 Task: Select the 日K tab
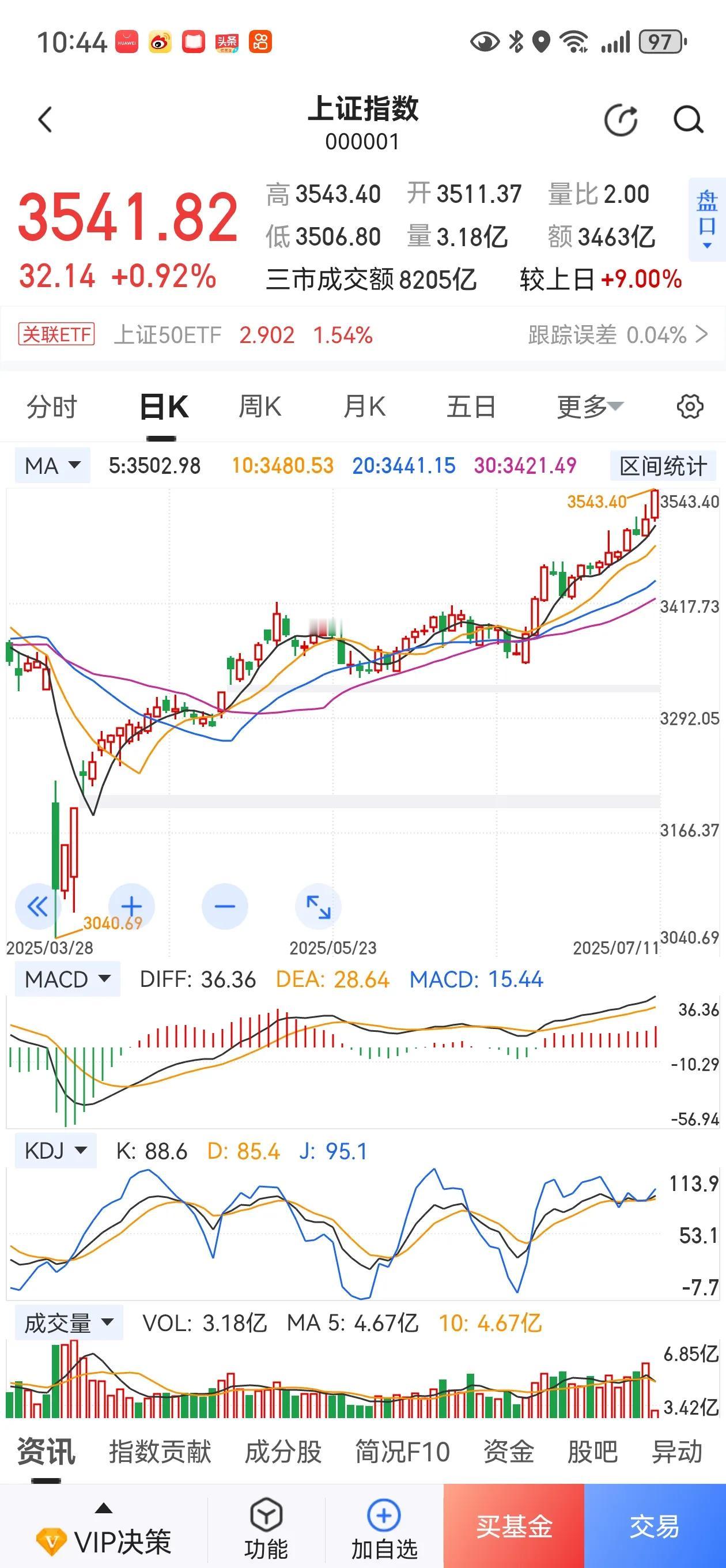pyautogui.click(x=164, y=406)
